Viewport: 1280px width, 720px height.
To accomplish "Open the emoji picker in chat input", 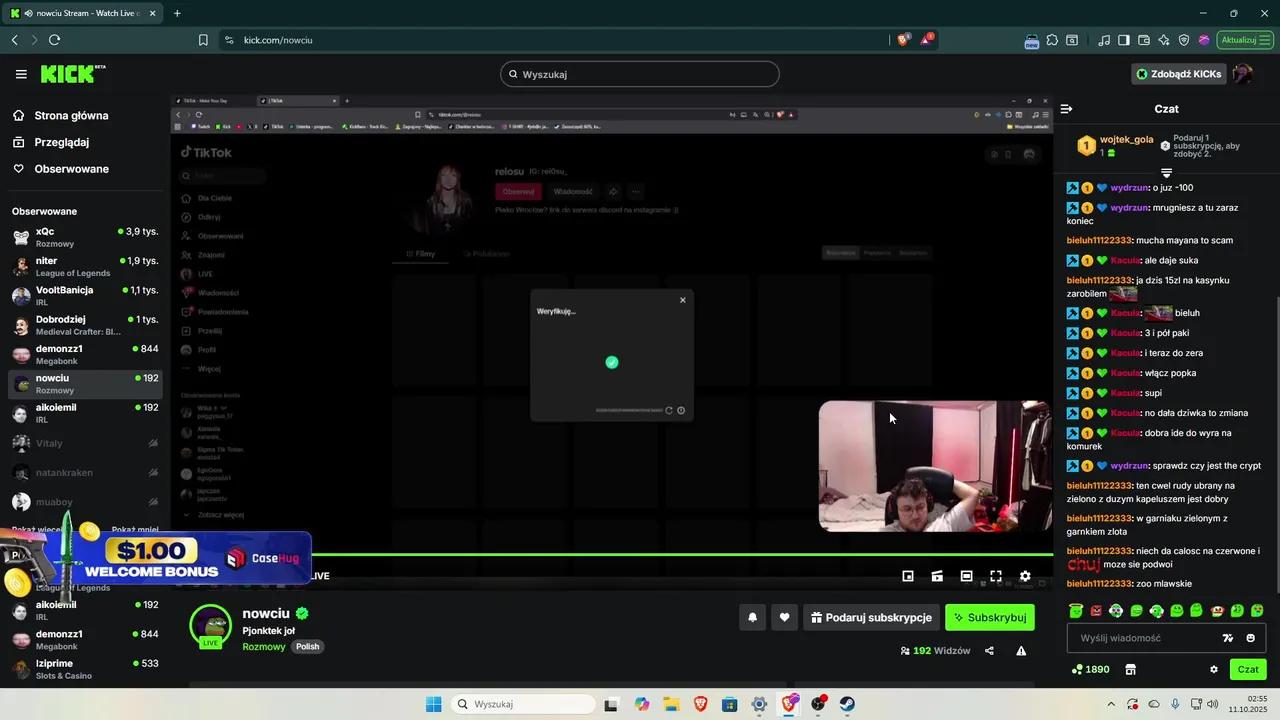I will point(1250,638).
